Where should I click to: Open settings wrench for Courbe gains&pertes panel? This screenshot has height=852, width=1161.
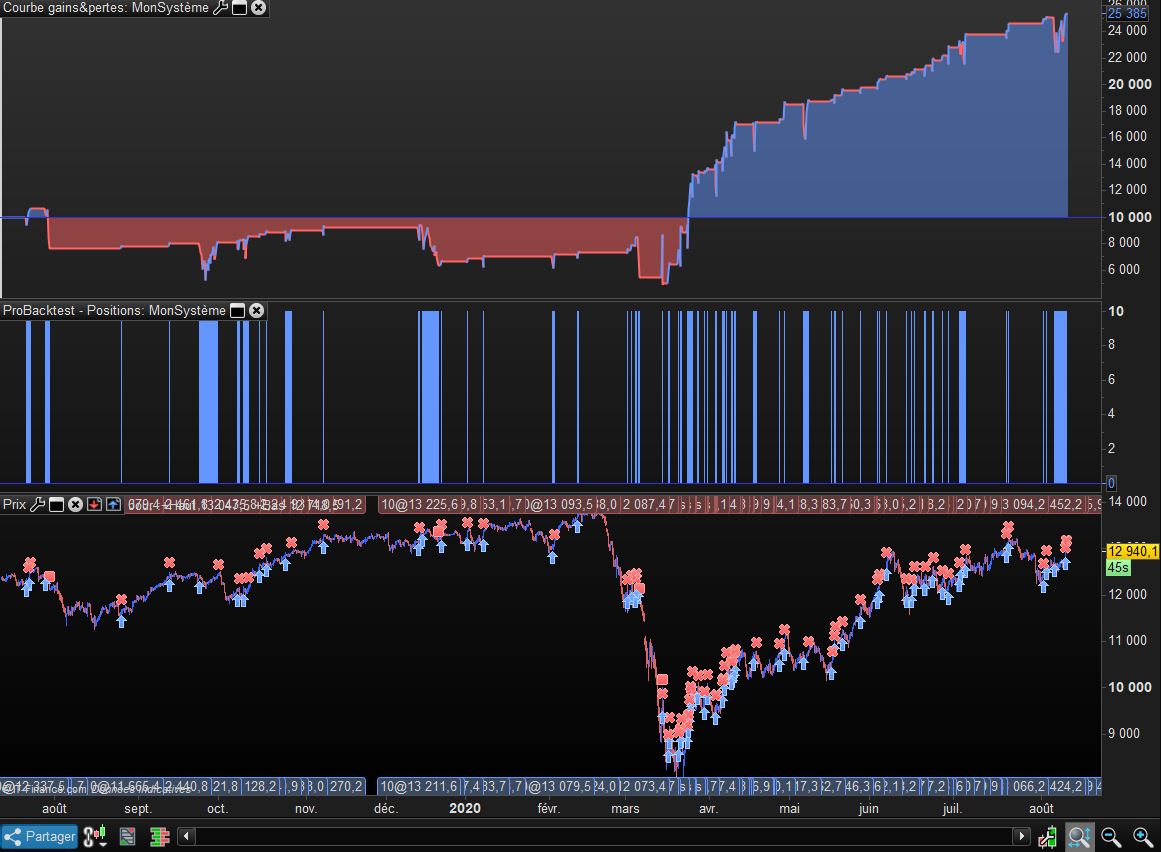pyautogui.click(x=221, y=8)
